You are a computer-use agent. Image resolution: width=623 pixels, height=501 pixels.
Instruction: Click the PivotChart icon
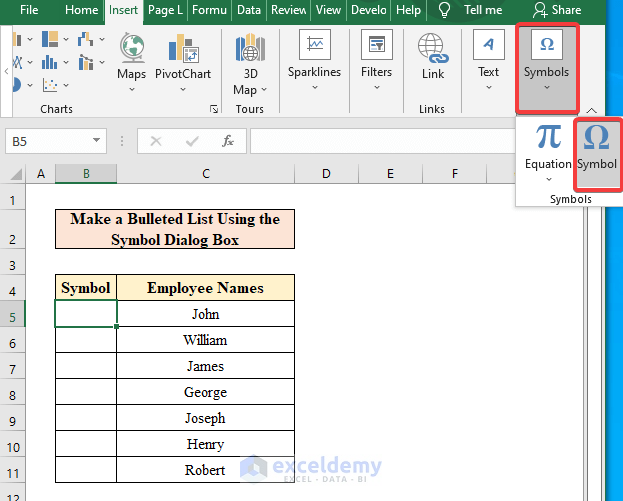coord(183,48)
